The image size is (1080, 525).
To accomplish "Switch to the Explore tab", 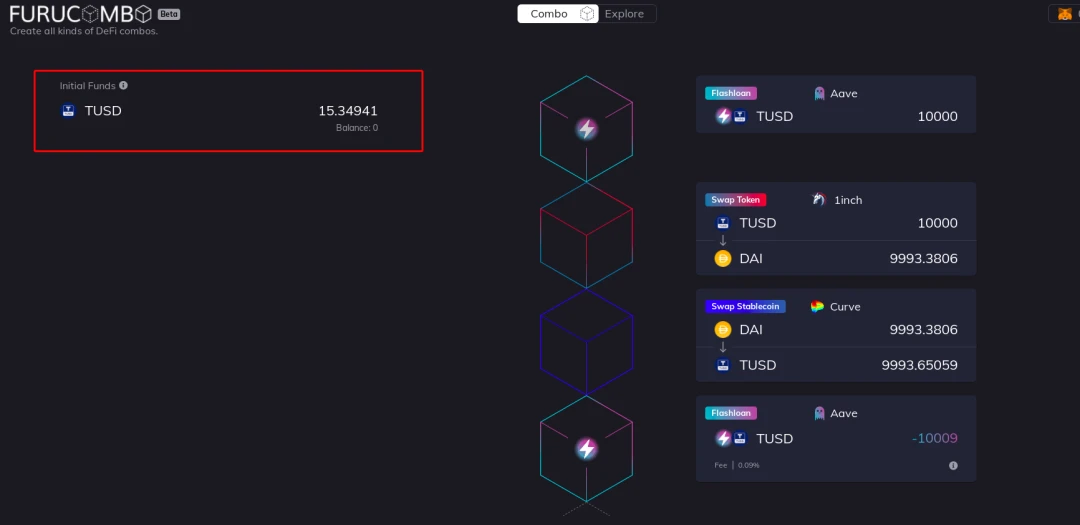I will pyautogui.click(x=624, y=14).
